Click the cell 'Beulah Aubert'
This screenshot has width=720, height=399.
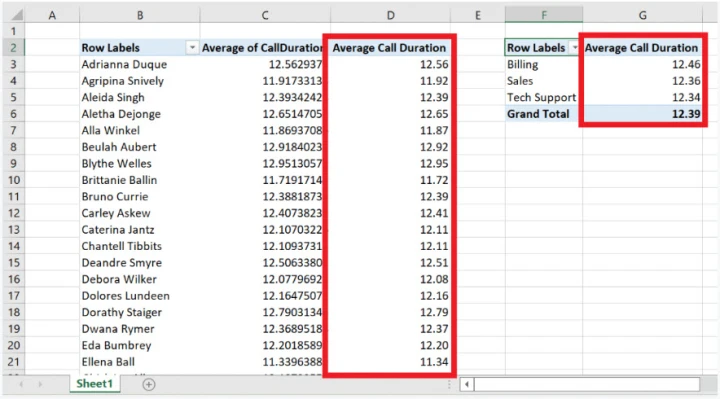pyautogui.click(x=140, y=147)
